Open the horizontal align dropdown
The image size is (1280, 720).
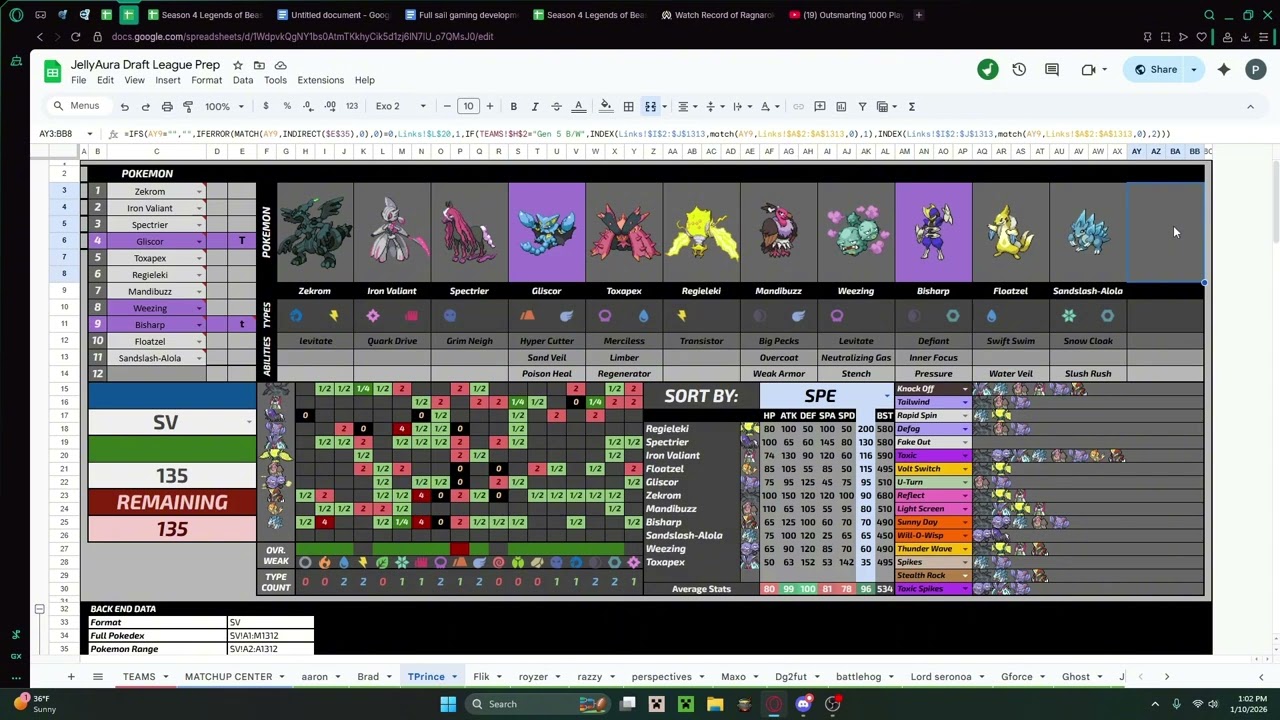[686, 106]
